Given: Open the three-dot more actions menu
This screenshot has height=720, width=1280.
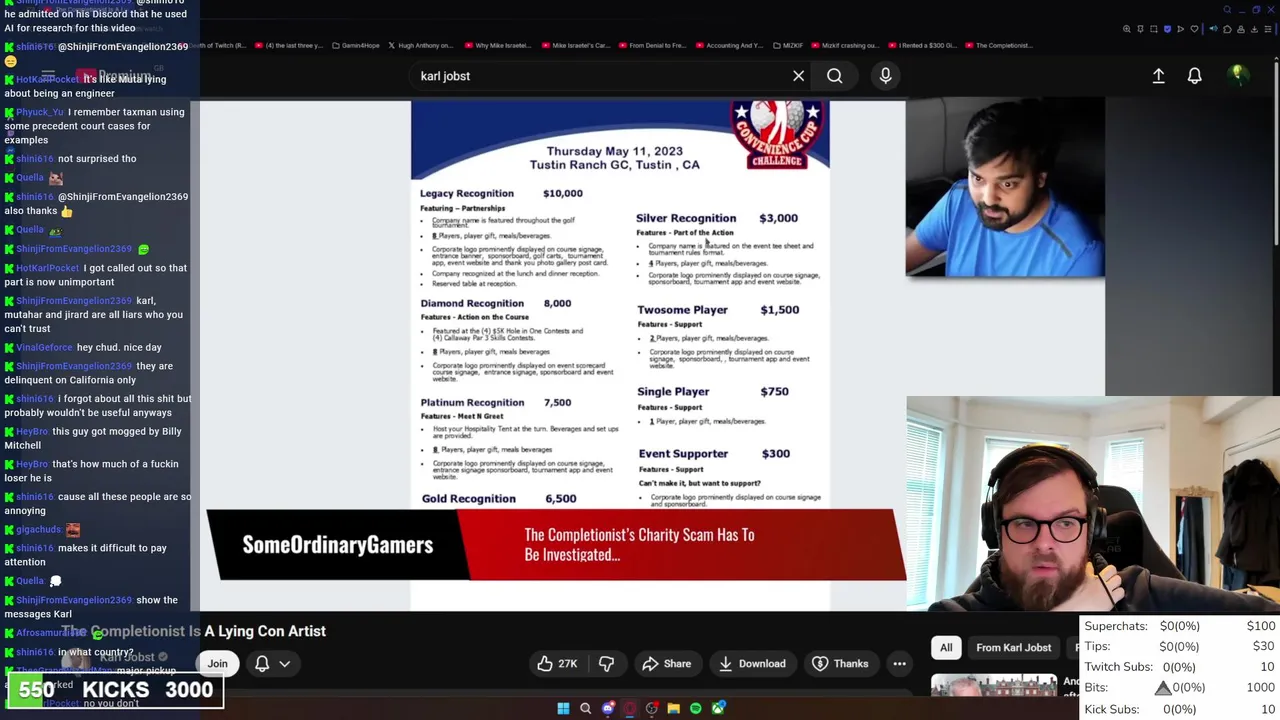Looking at the screenshot, I should coord(899,664).
